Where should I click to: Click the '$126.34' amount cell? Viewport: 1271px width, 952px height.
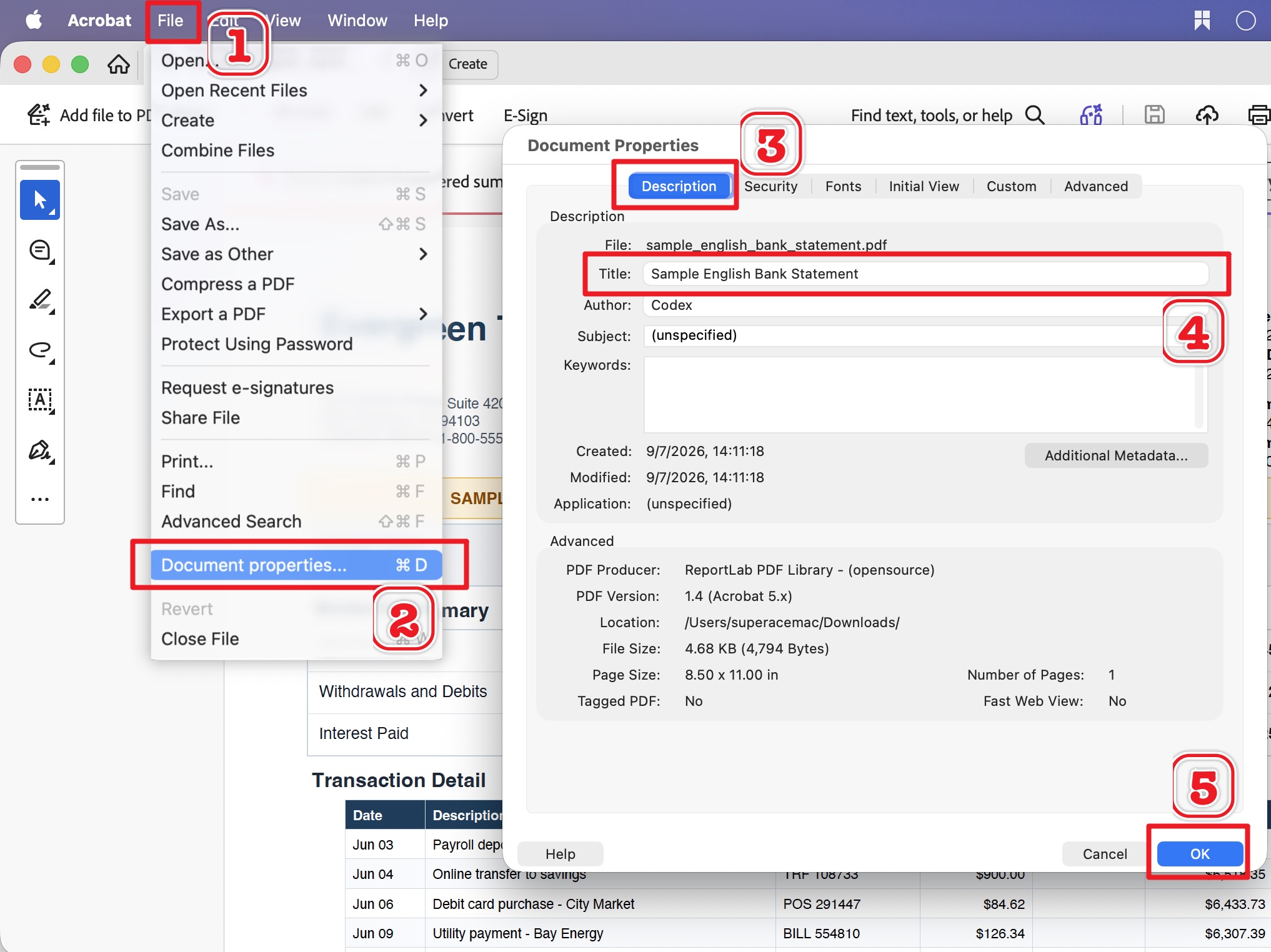[x=976, y=933]
